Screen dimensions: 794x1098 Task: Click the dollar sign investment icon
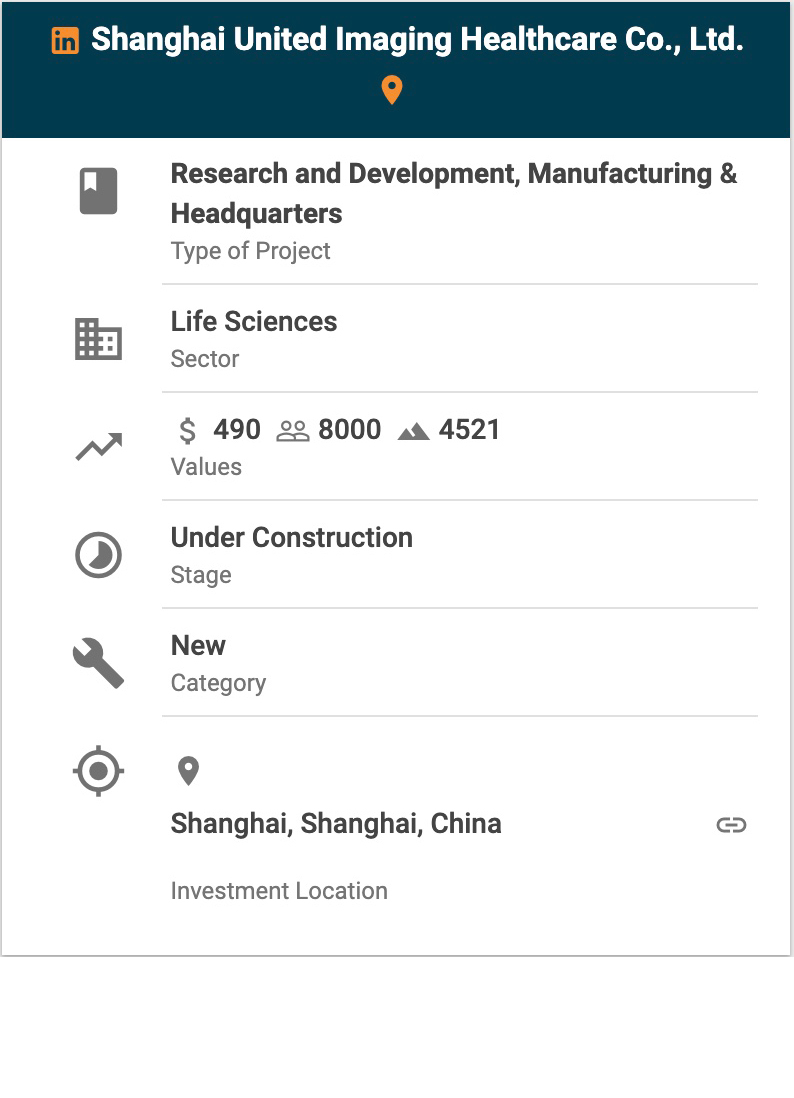[x=187, y=431]
